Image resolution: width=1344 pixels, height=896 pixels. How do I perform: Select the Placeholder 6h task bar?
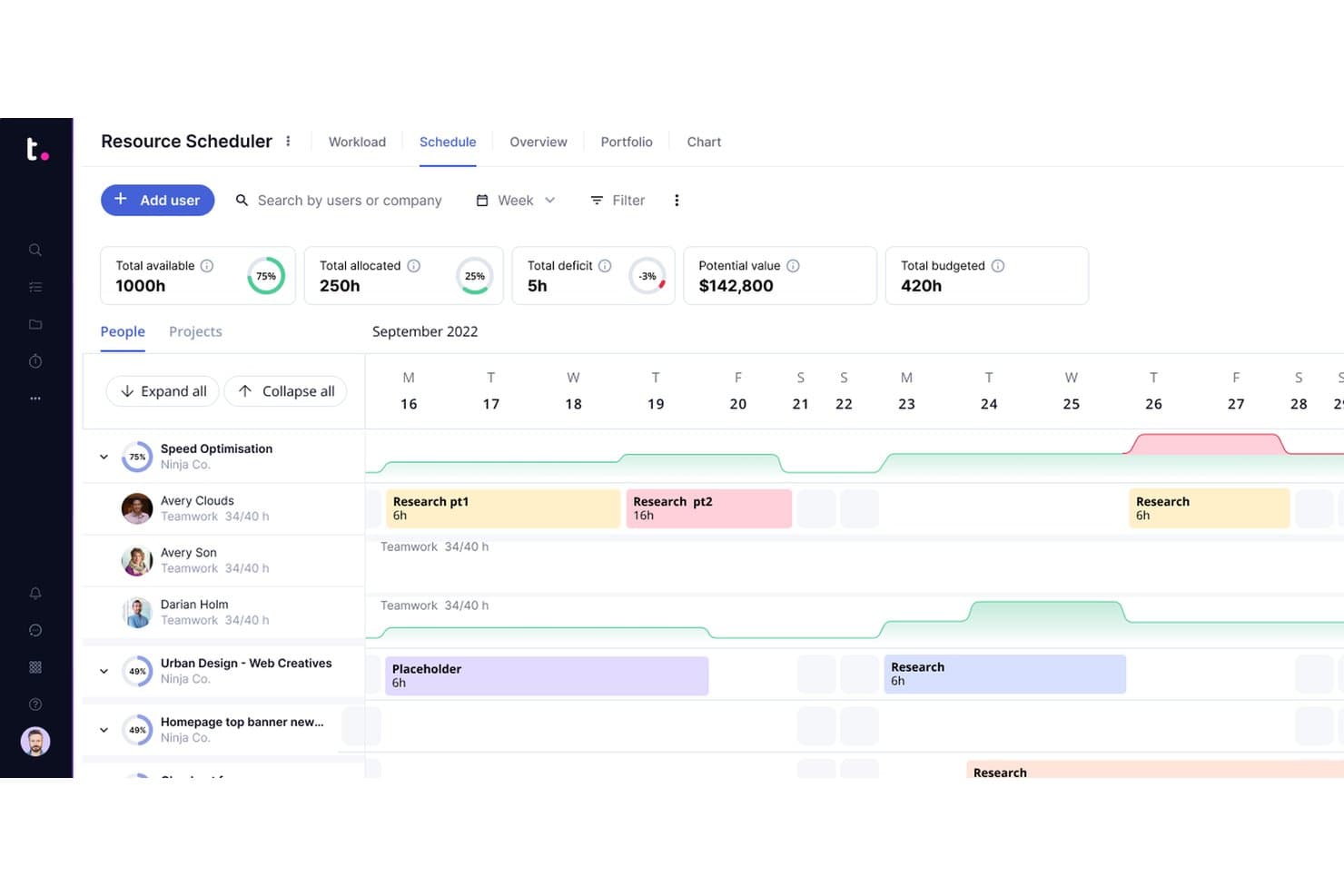(x=547, y=676)
